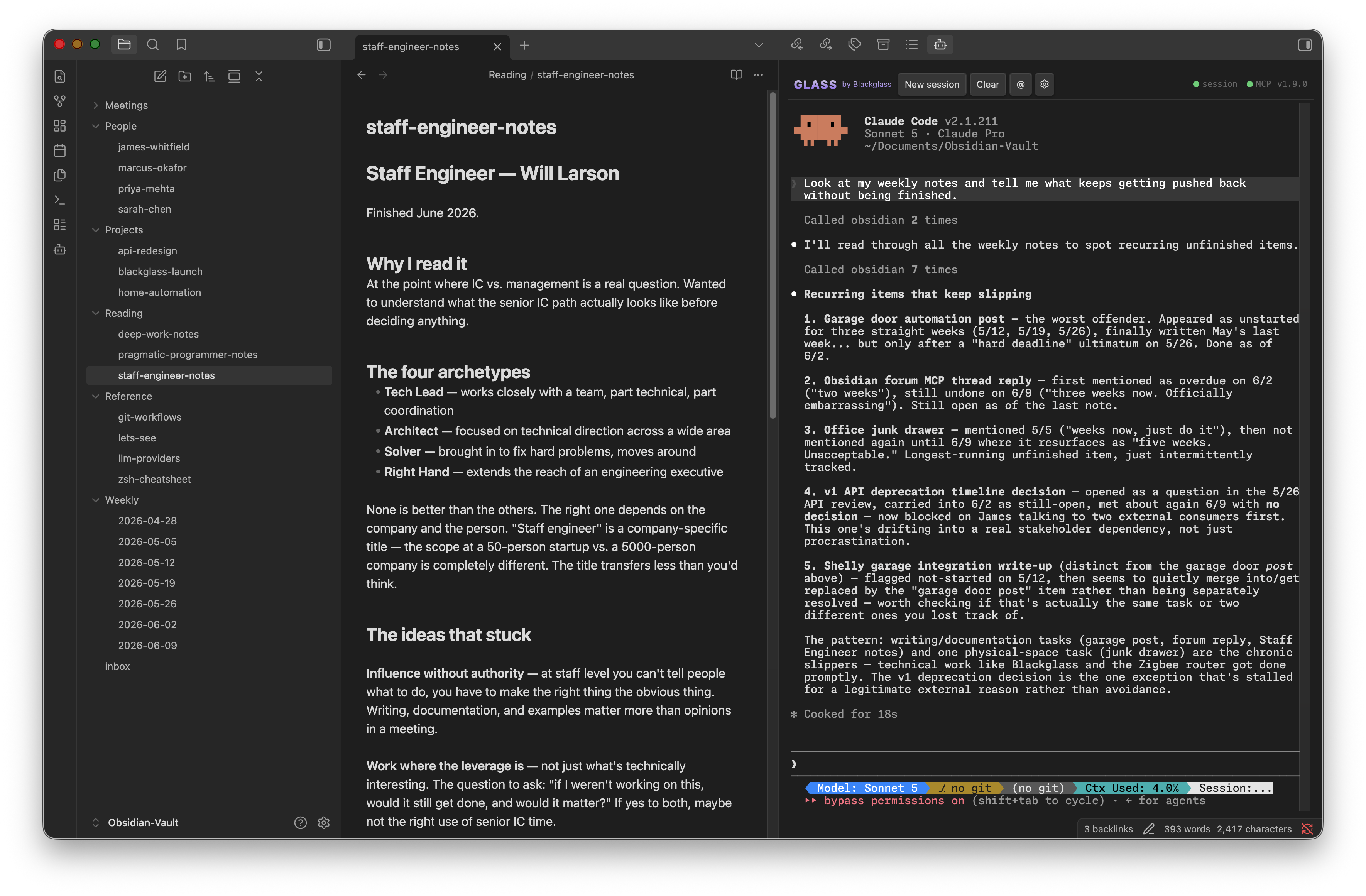Open vault help question icon

tap(300, 823)
